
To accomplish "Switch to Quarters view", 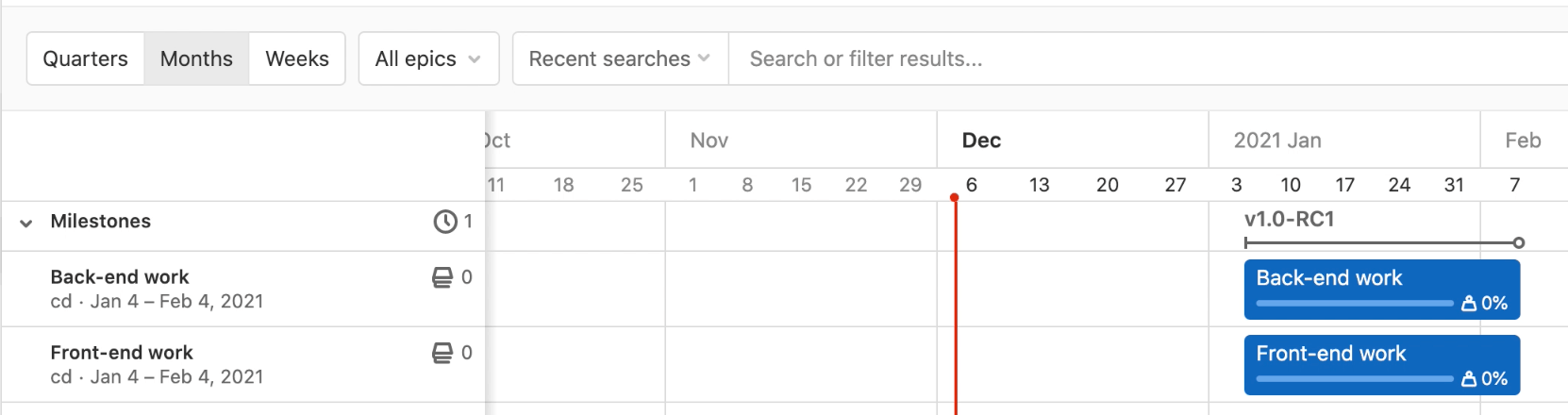I will 85,58.
